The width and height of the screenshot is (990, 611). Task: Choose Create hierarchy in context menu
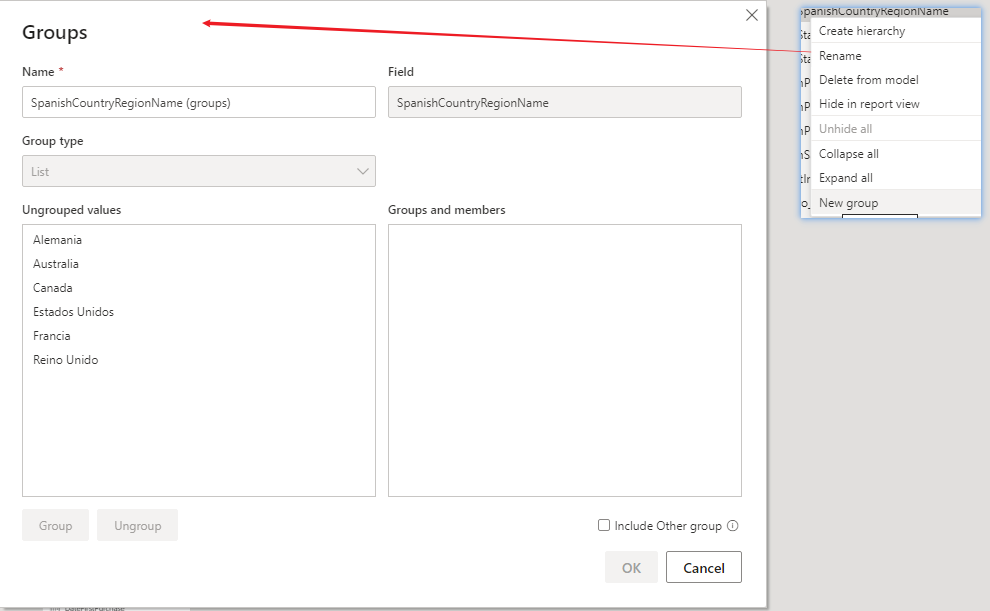pos(895,31)
